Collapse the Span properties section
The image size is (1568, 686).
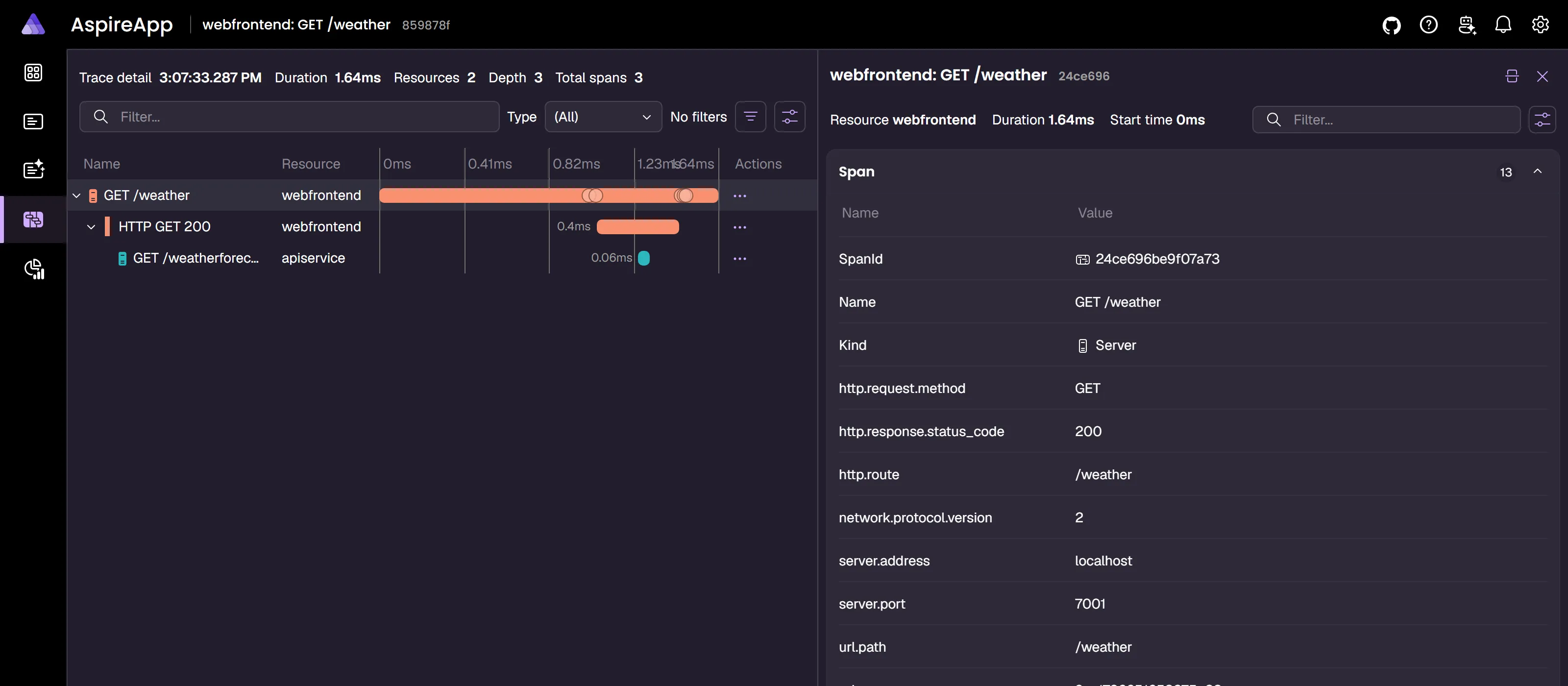[x=1538, y=171]
